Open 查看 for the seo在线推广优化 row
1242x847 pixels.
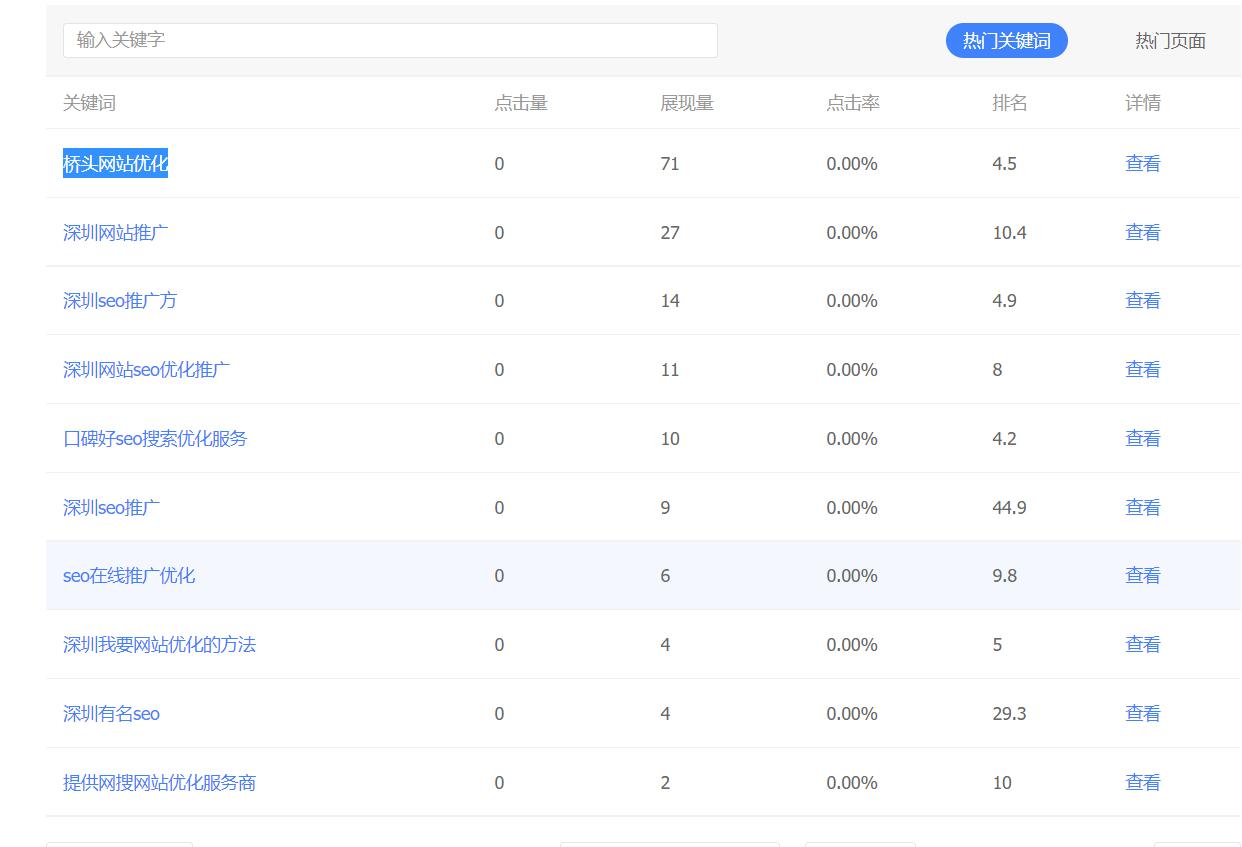1142,576
